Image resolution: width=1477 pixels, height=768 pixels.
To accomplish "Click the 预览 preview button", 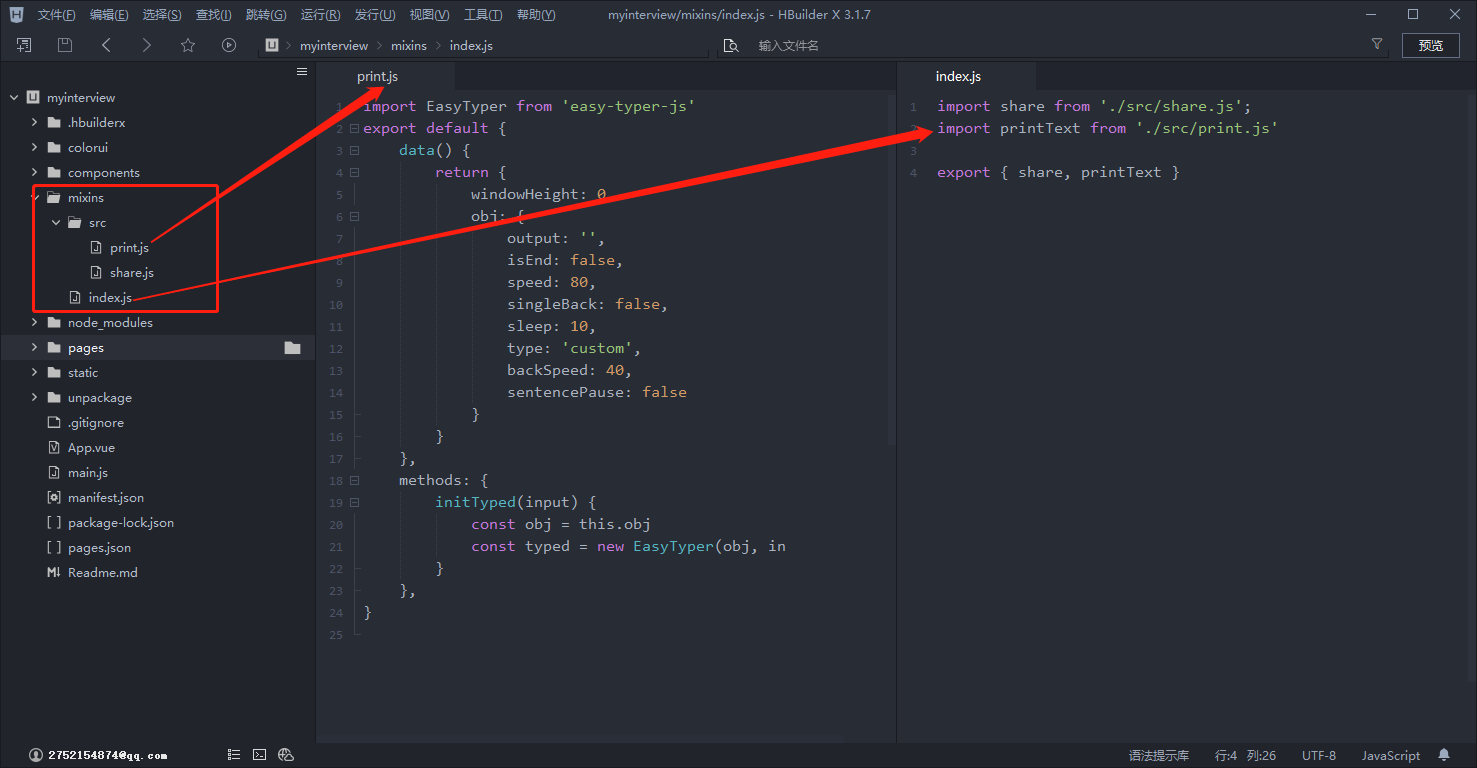I will [x=1431, y=45].
